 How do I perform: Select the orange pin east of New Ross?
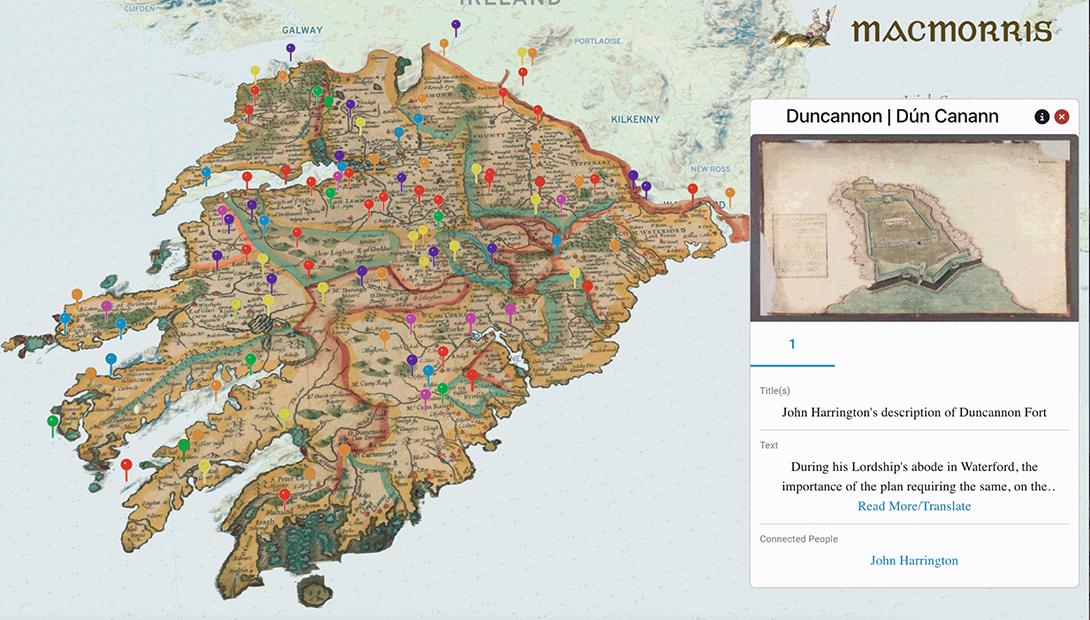click(730, 194)
